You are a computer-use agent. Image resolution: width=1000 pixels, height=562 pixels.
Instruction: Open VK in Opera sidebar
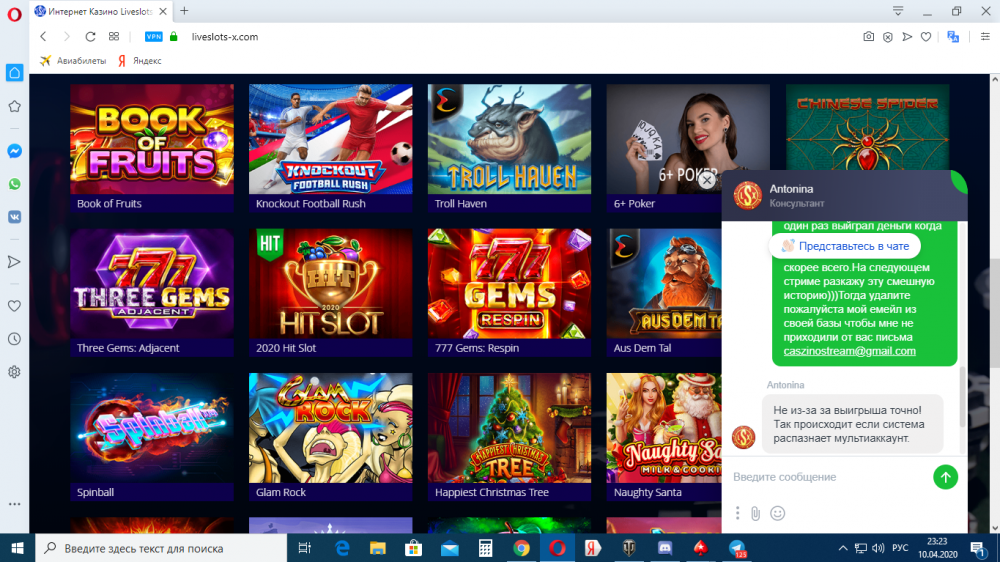14,217
